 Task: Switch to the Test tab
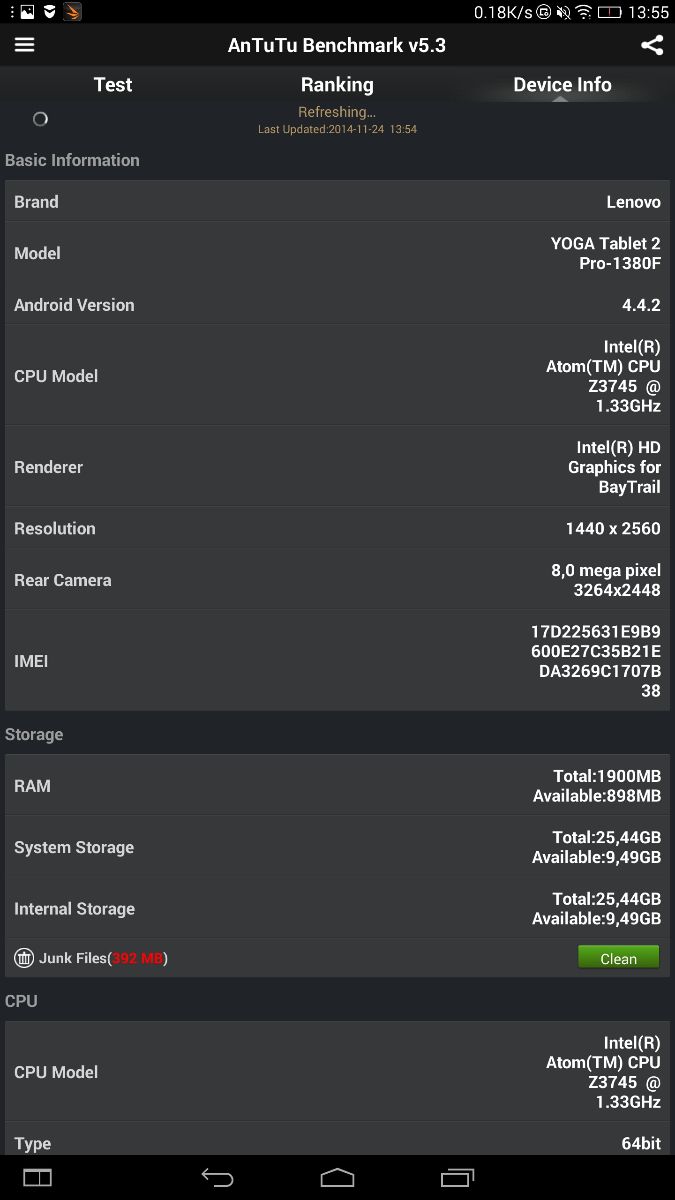coord(112,85)
